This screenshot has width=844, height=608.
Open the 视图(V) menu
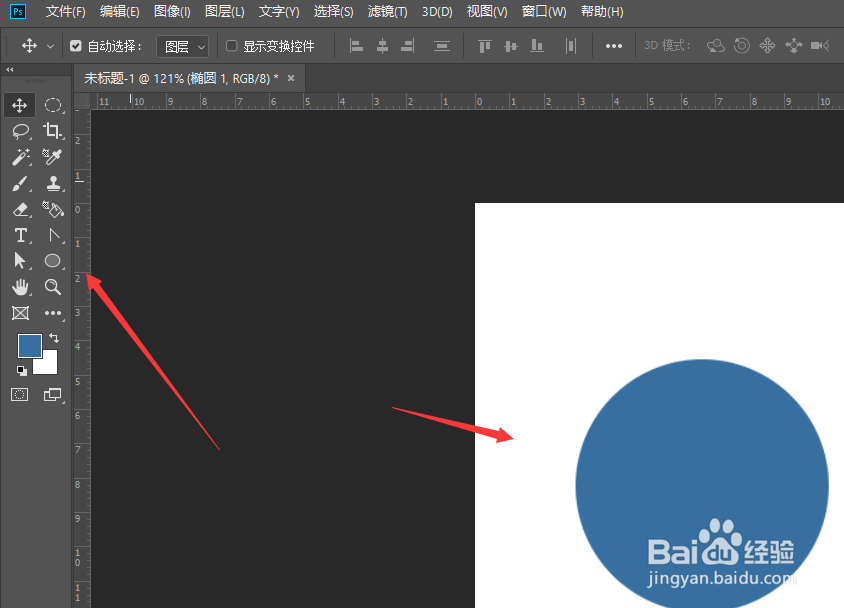pyautogui.click(x=487, y=12)
